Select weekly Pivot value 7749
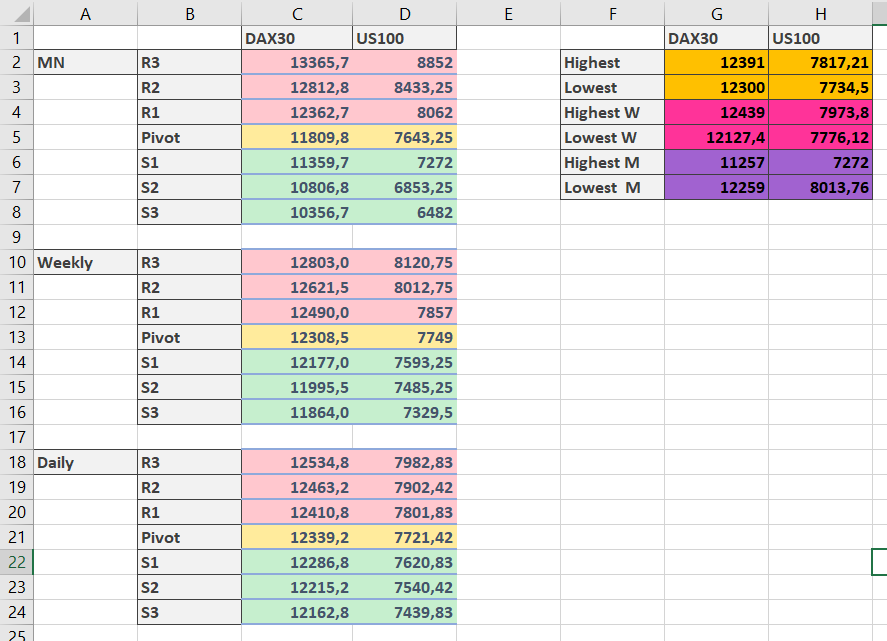The image size is (887, 641). click(404, 337)
